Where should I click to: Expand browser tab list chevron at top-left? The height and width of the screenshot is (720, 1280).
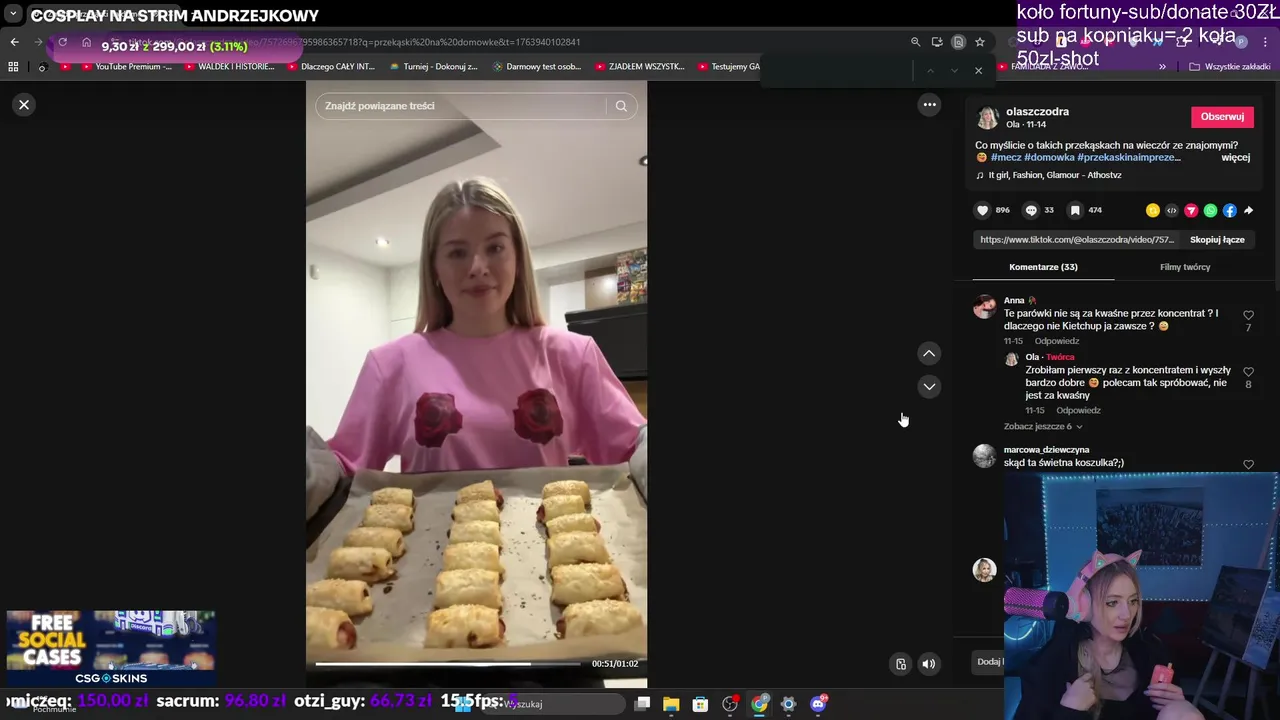13,14
